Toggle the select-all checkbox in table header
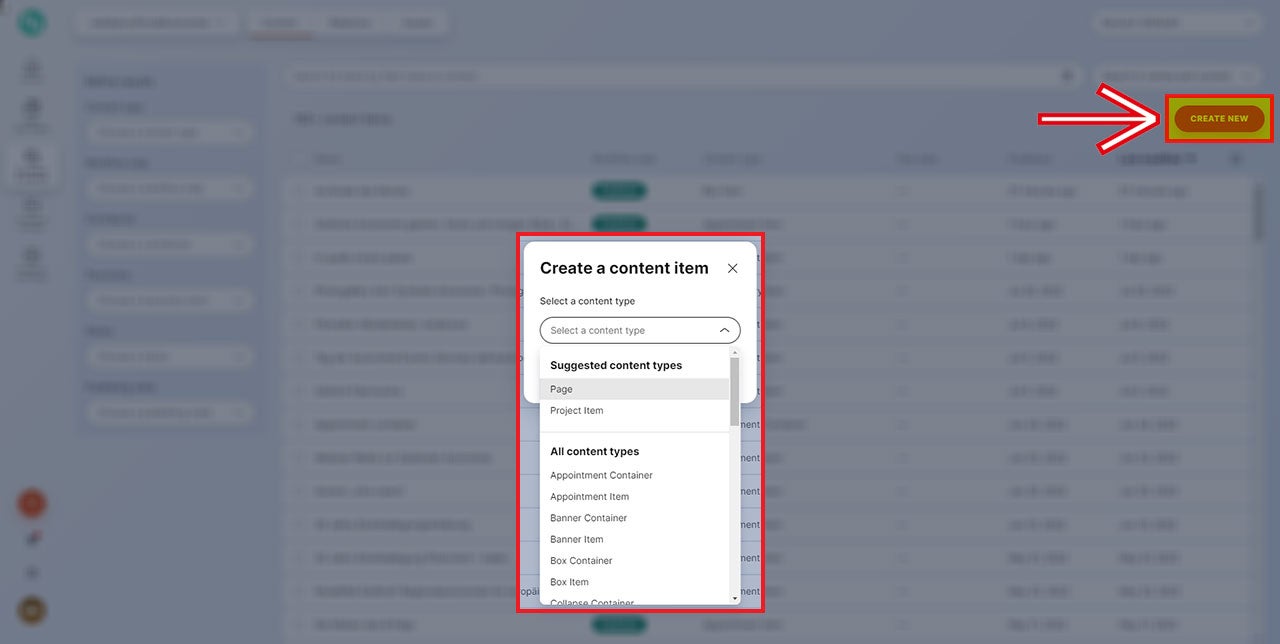The height and width of the screenshot is (644, 1280). point(299,159)
